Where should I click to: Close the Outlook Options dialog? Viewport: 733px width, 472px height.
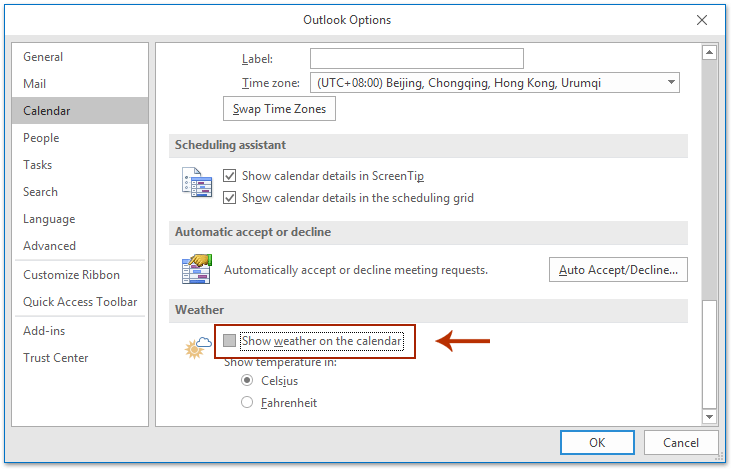pos(701,20)
